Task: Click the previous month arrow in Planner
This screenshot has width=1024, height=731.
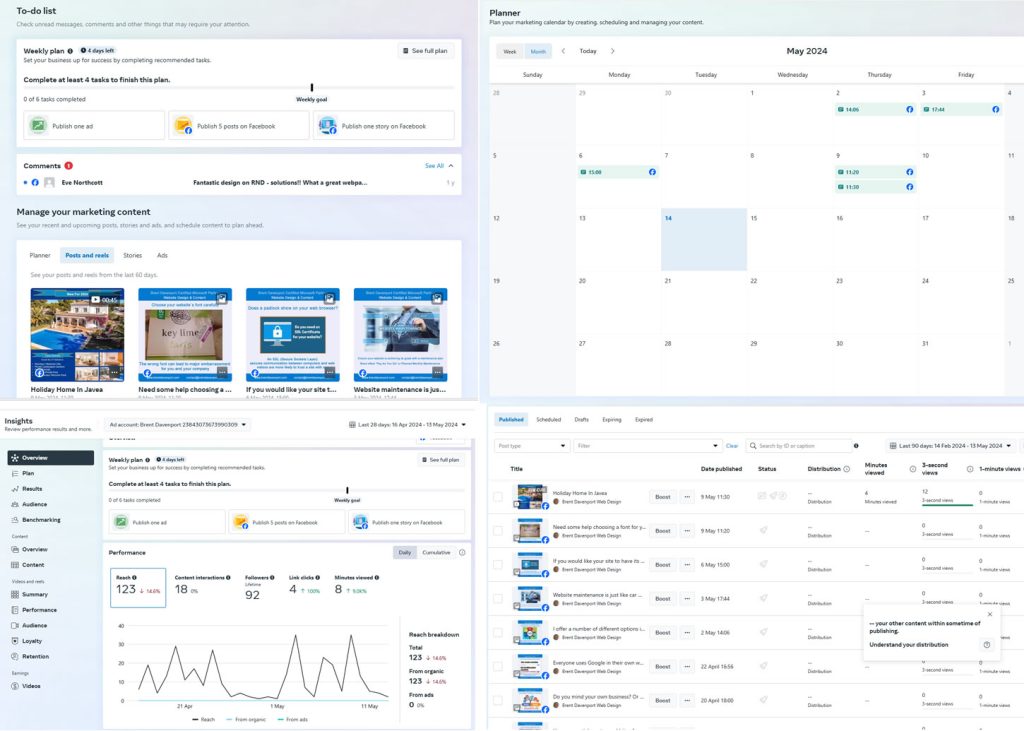Action: point(563,51)
